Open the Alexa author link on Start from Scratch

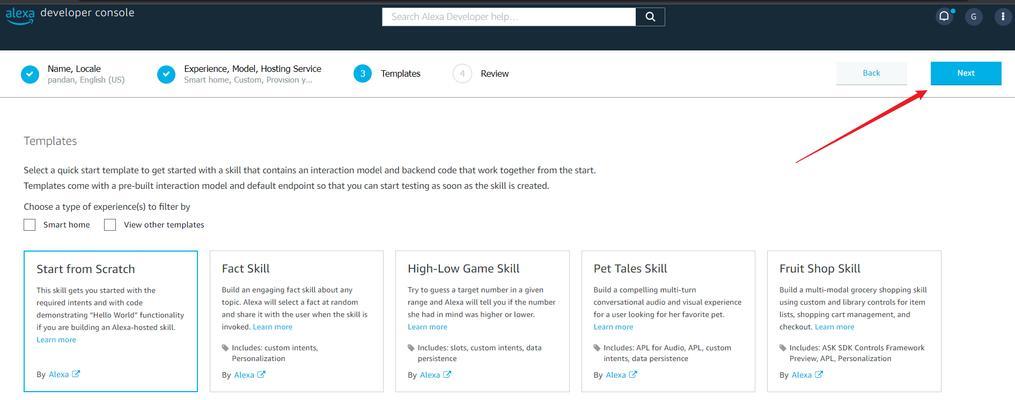pos(59,374)
